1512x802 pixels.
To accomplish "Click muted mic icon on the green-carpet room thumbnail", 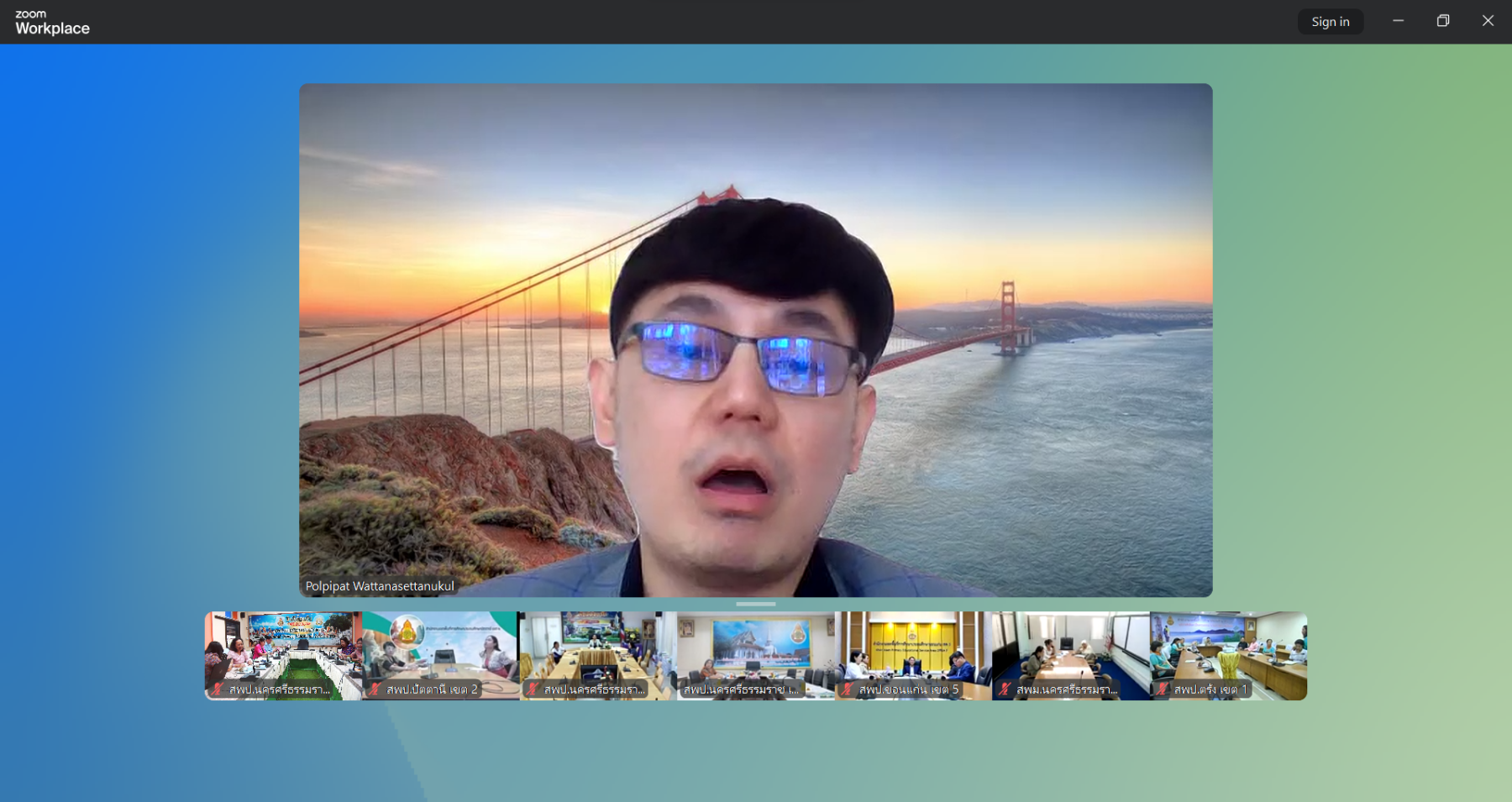I will 218,689.
